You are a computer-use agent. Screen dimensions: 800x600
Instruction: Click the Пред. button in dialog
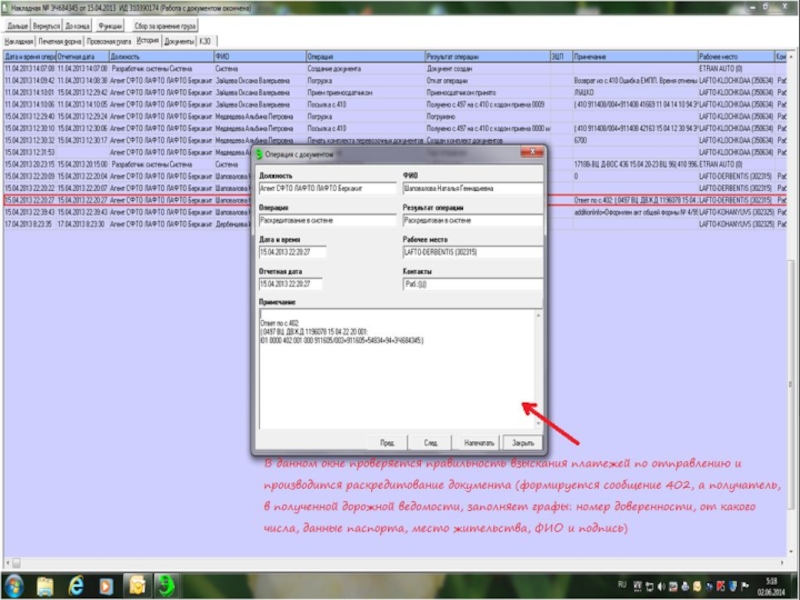[387, 443]
